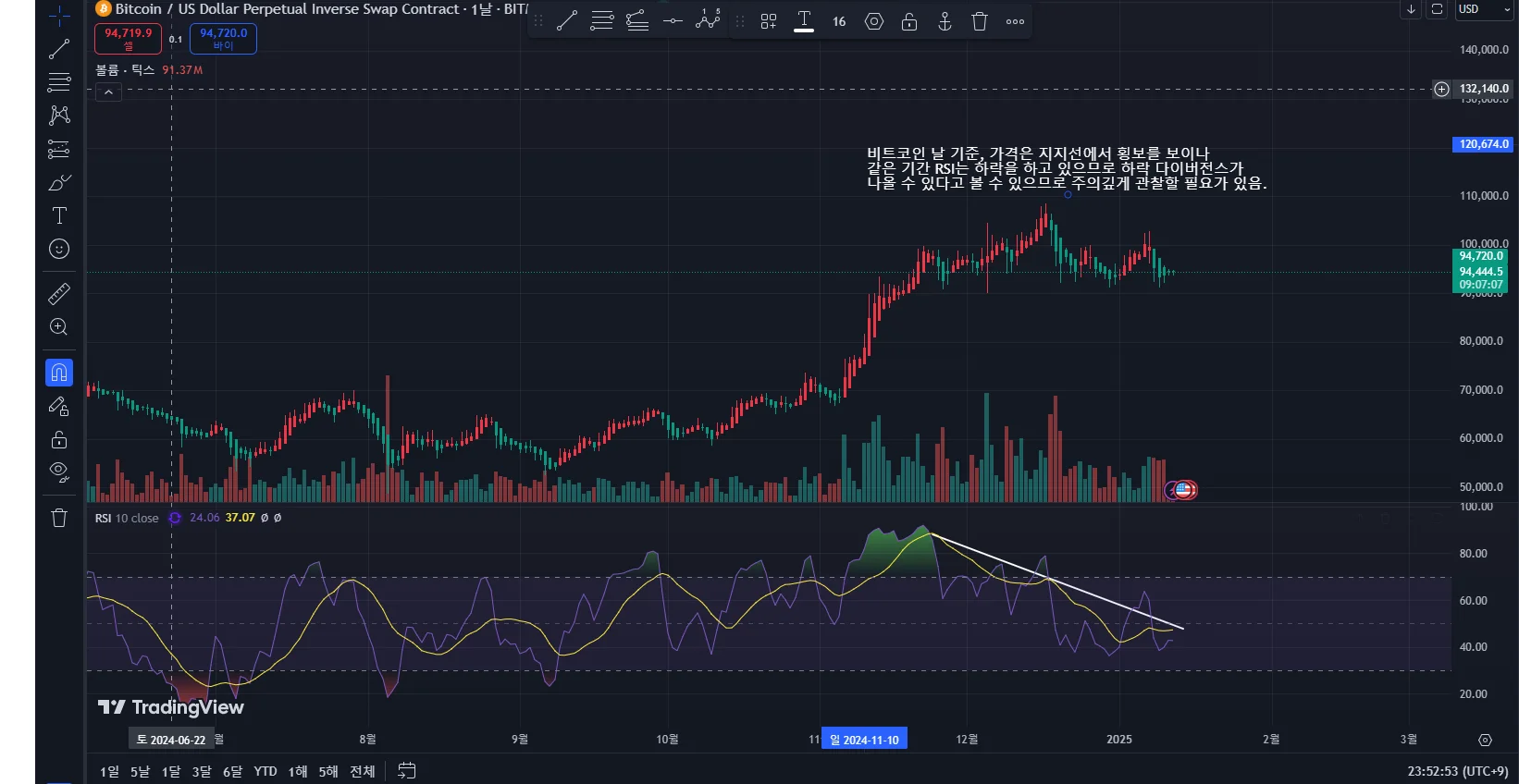Lock the selected drawing in floating toolbar
Image resolution: width=1519 pixels, height=784 pixels.
tap(909, 21)
